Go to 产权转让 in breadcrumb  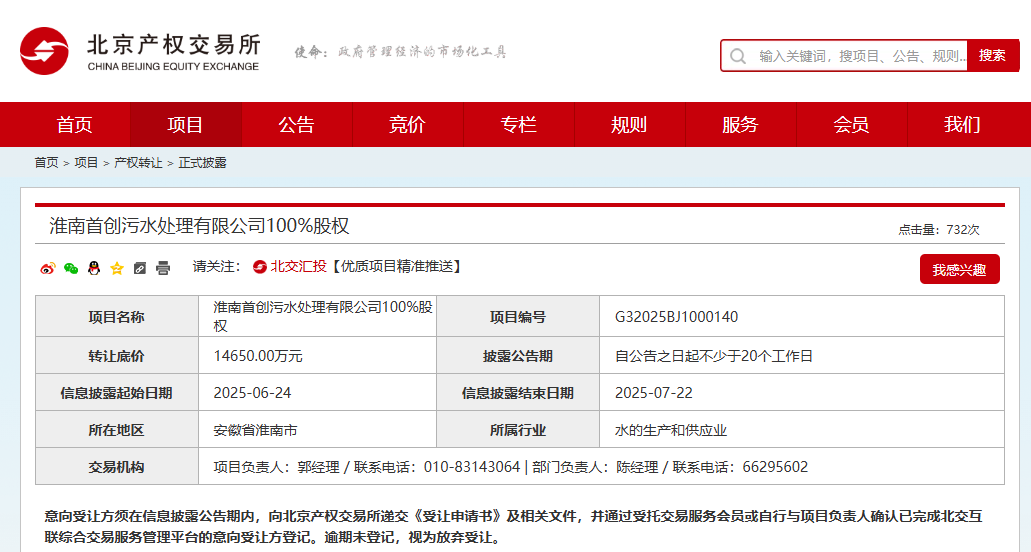tap(138, 162)
